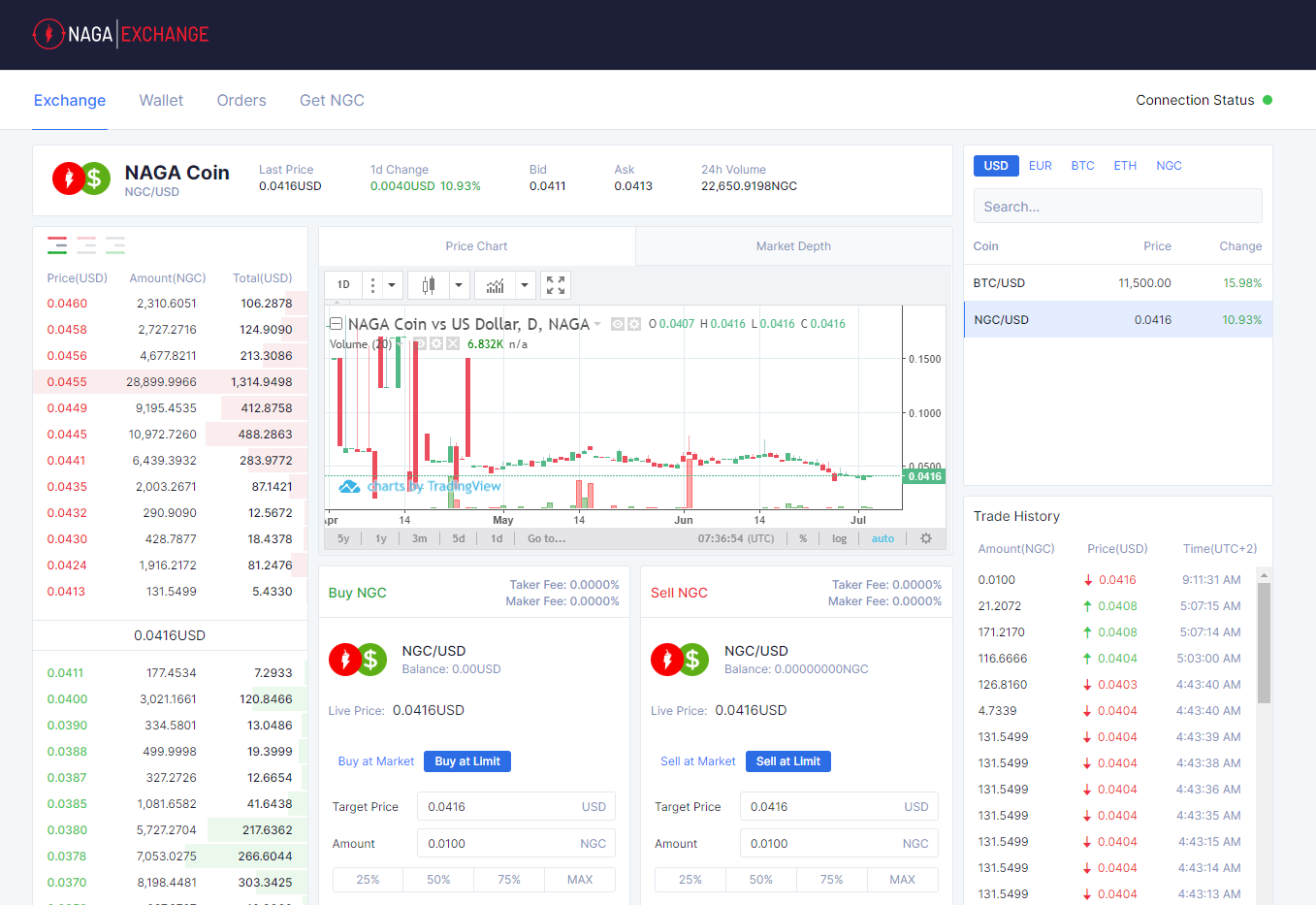Click Go to... date button
The width and height of the screenshot is (1316, 905).
point(547,538)
